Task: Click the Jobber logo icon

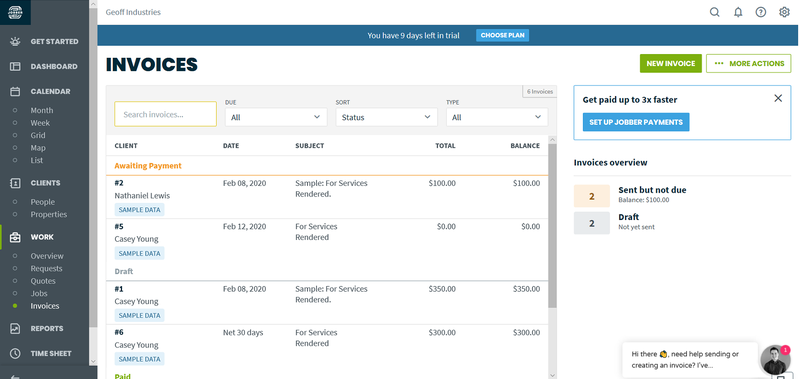Action: (x=15, y=12)
